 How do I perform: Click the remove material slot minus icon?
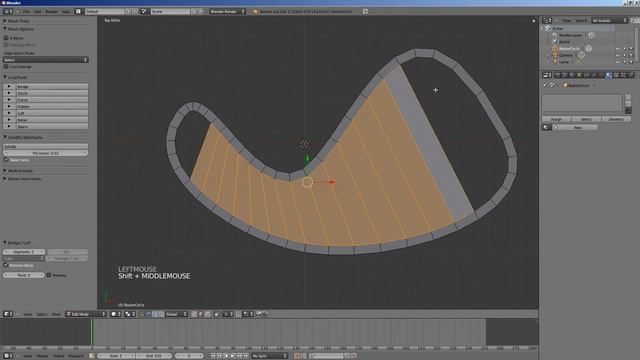tap(628, 104)
